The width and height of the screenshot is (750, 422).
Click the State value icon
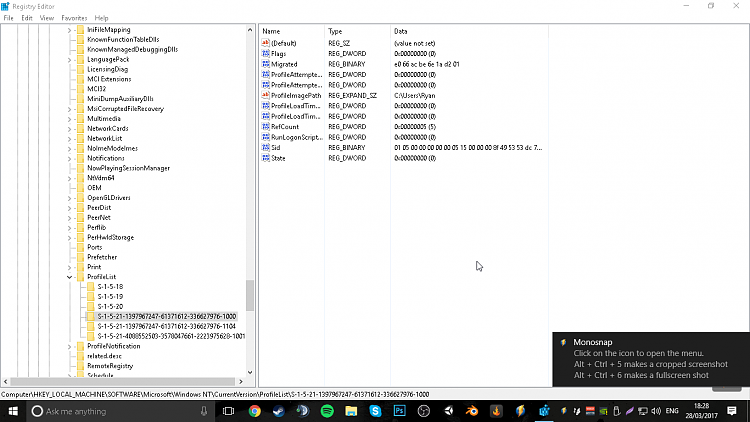[265, 158]
